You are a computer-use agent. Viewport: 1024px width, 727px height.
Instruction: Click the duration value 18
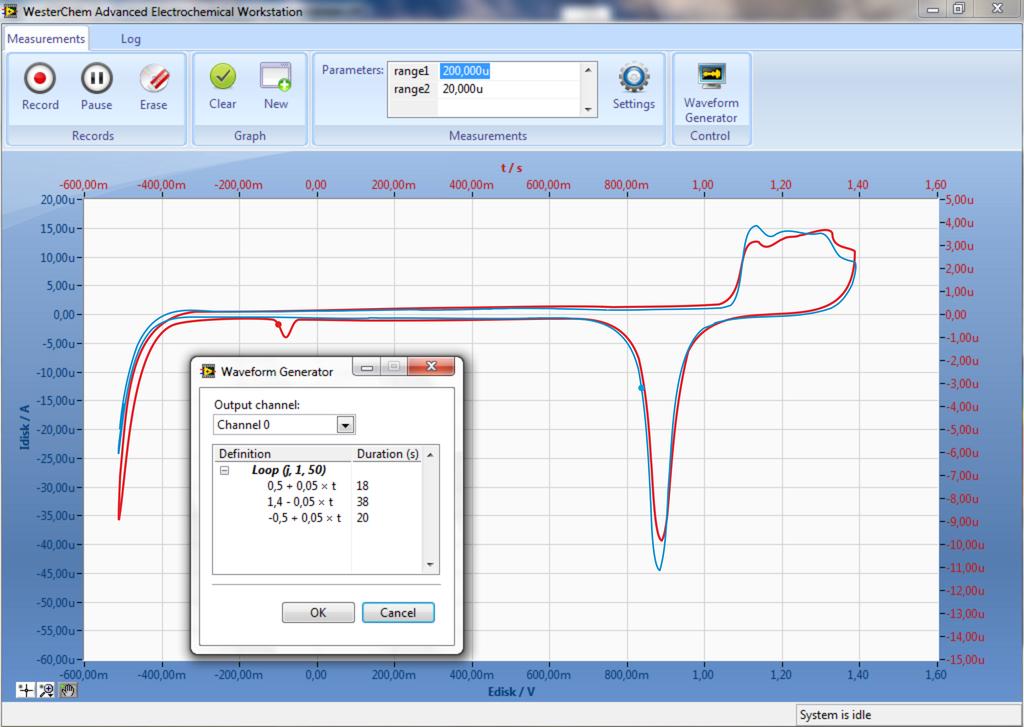point(362,486)
